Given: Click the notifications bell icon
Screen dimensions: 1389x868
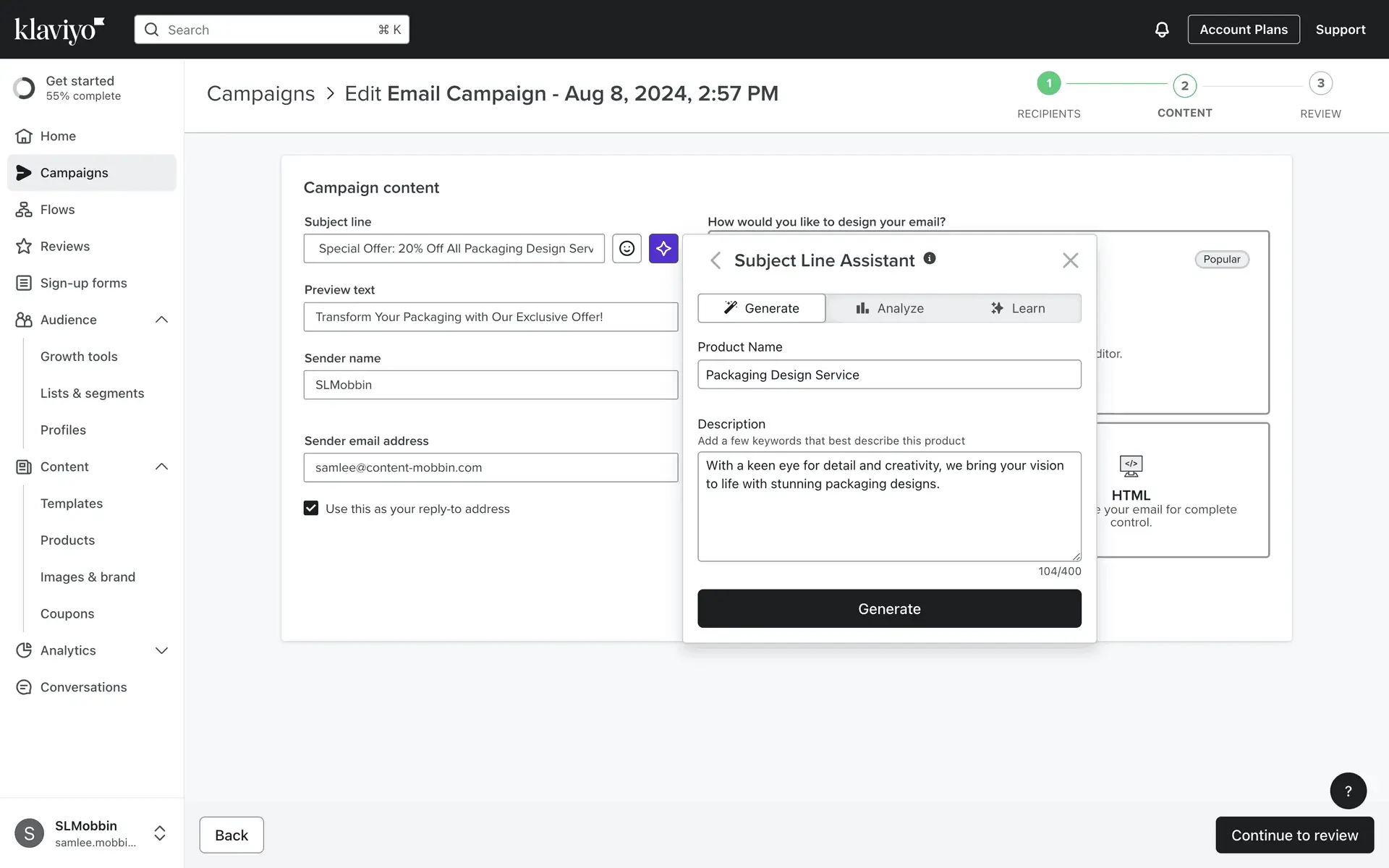Looking at the screenshot, I should click(x=1161, y=30).
